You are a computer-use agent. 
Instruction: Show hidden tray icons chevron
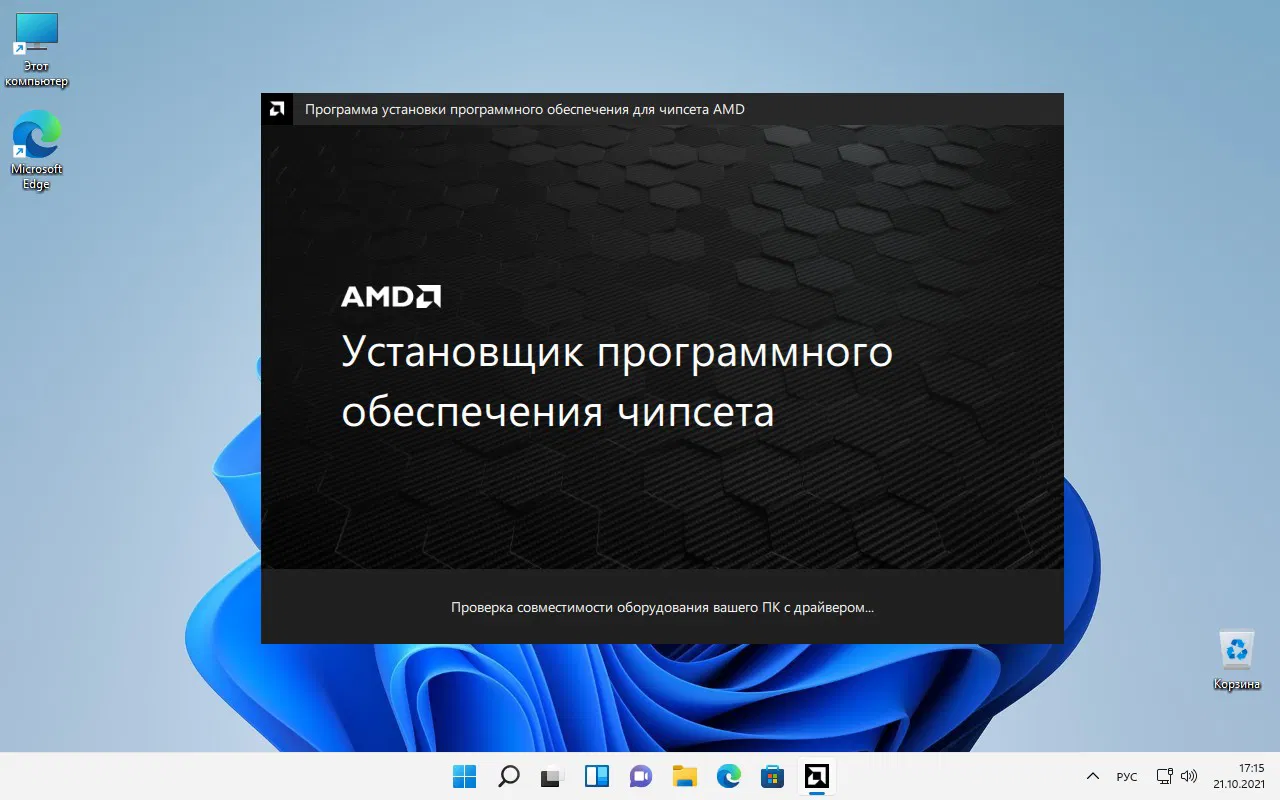[x=1093, y=776]
